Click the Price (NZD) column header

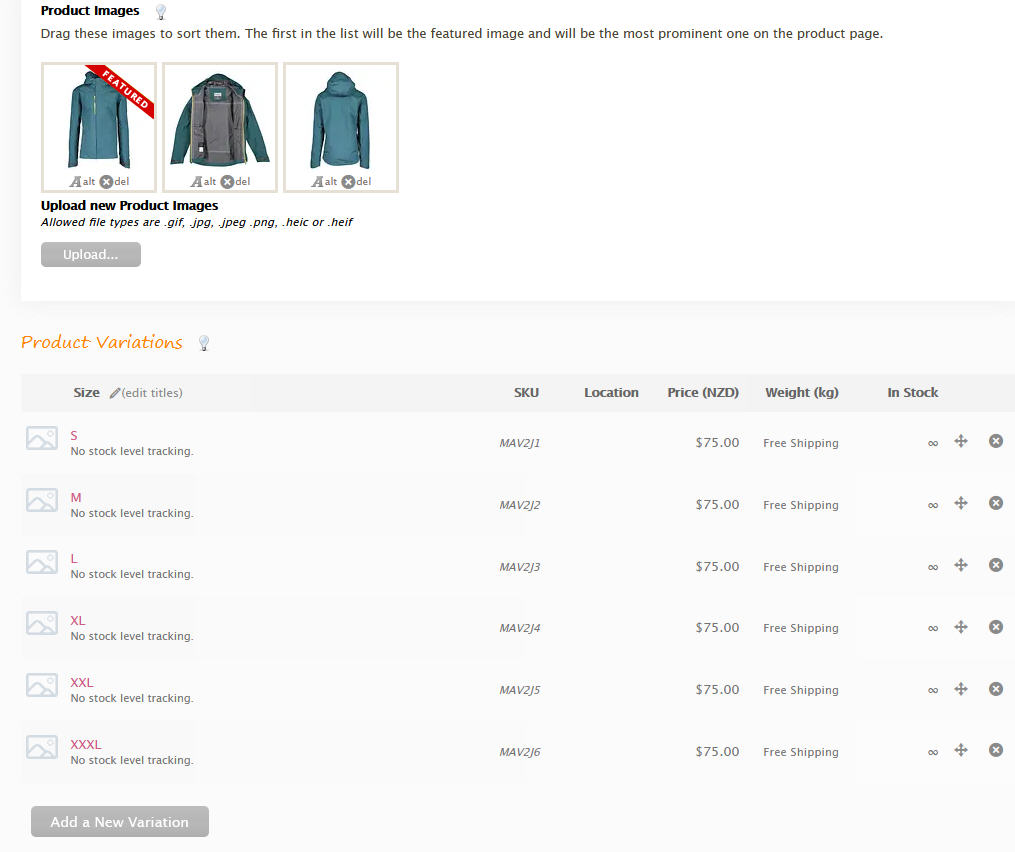coord(703,393)
